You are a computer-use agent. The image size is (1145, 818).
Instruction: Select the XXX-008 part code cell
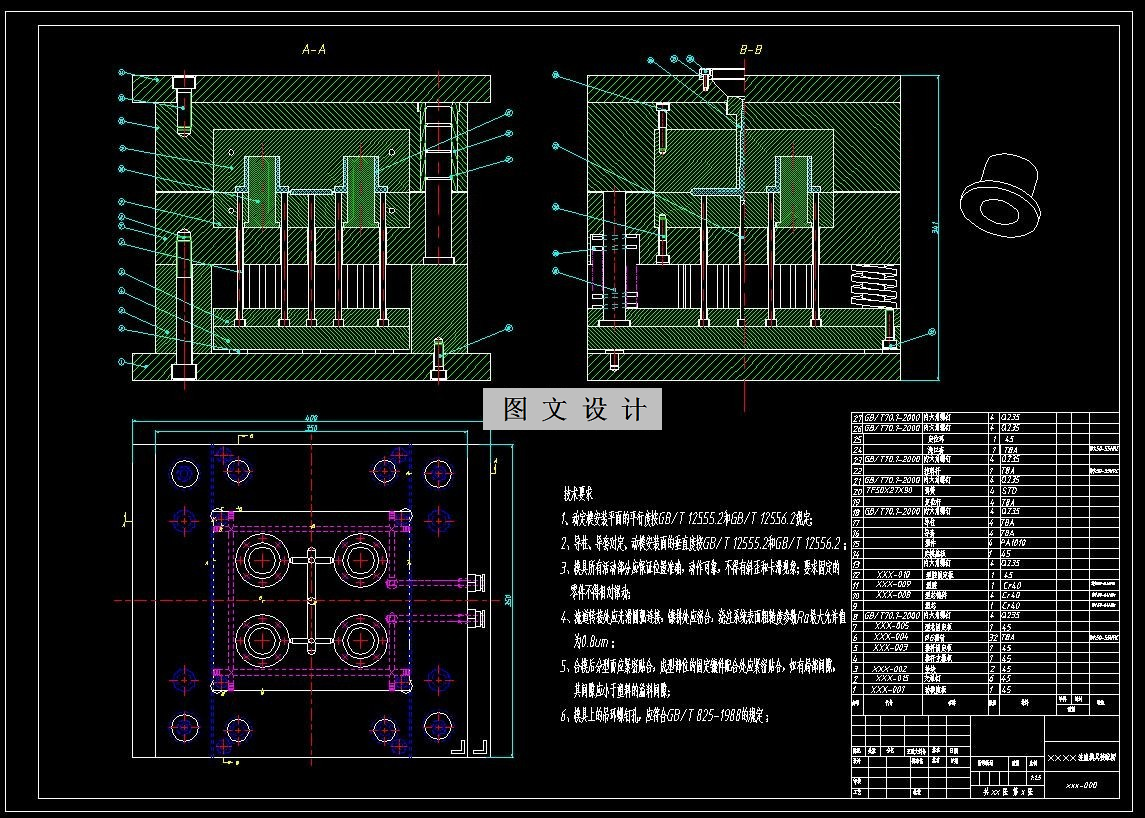pos(892,595)
